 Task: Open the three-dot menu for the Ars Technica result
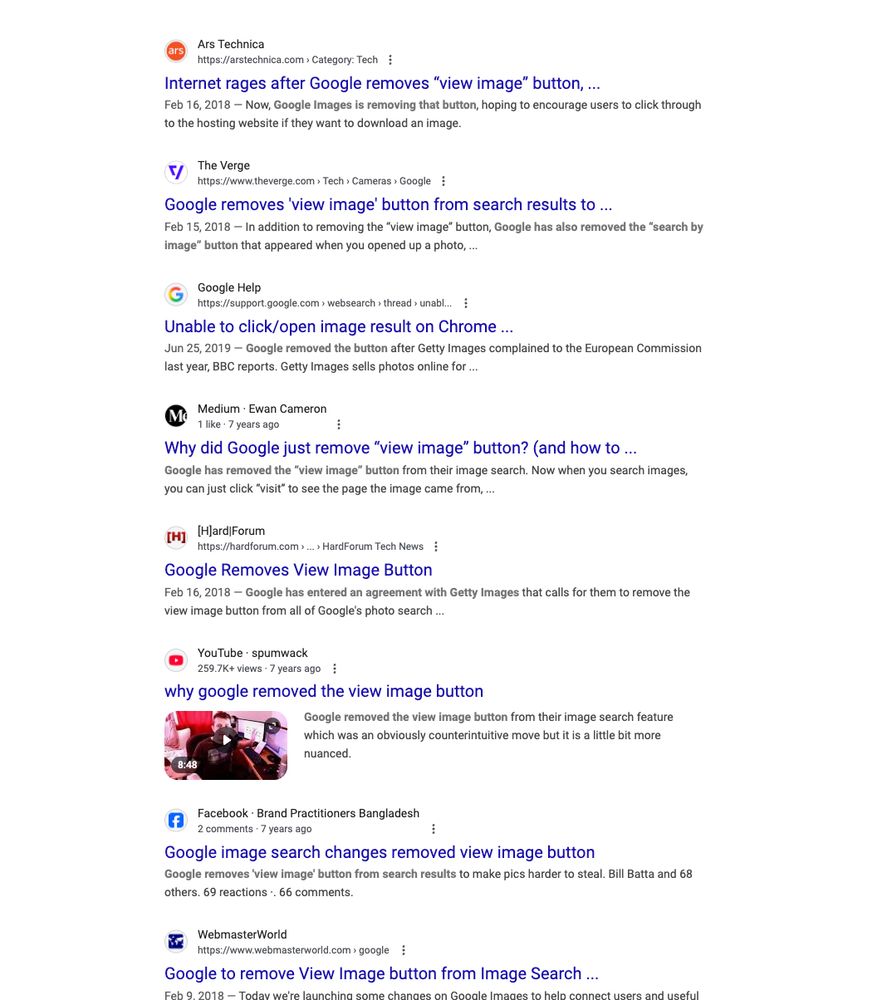[x=390, y=60]
